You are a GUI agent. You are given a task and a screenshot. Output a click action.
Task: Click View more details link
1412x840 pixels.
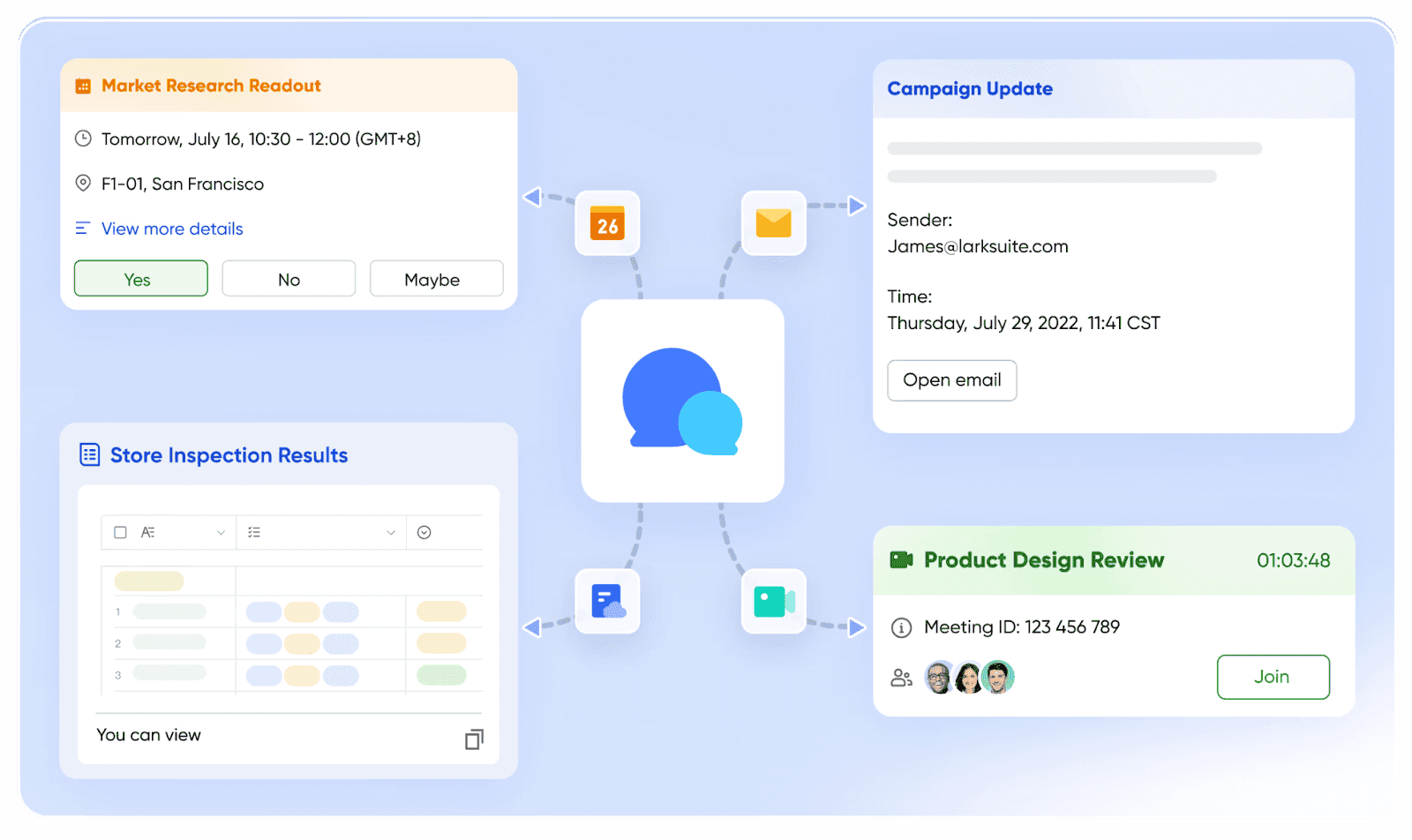point(171,229)
